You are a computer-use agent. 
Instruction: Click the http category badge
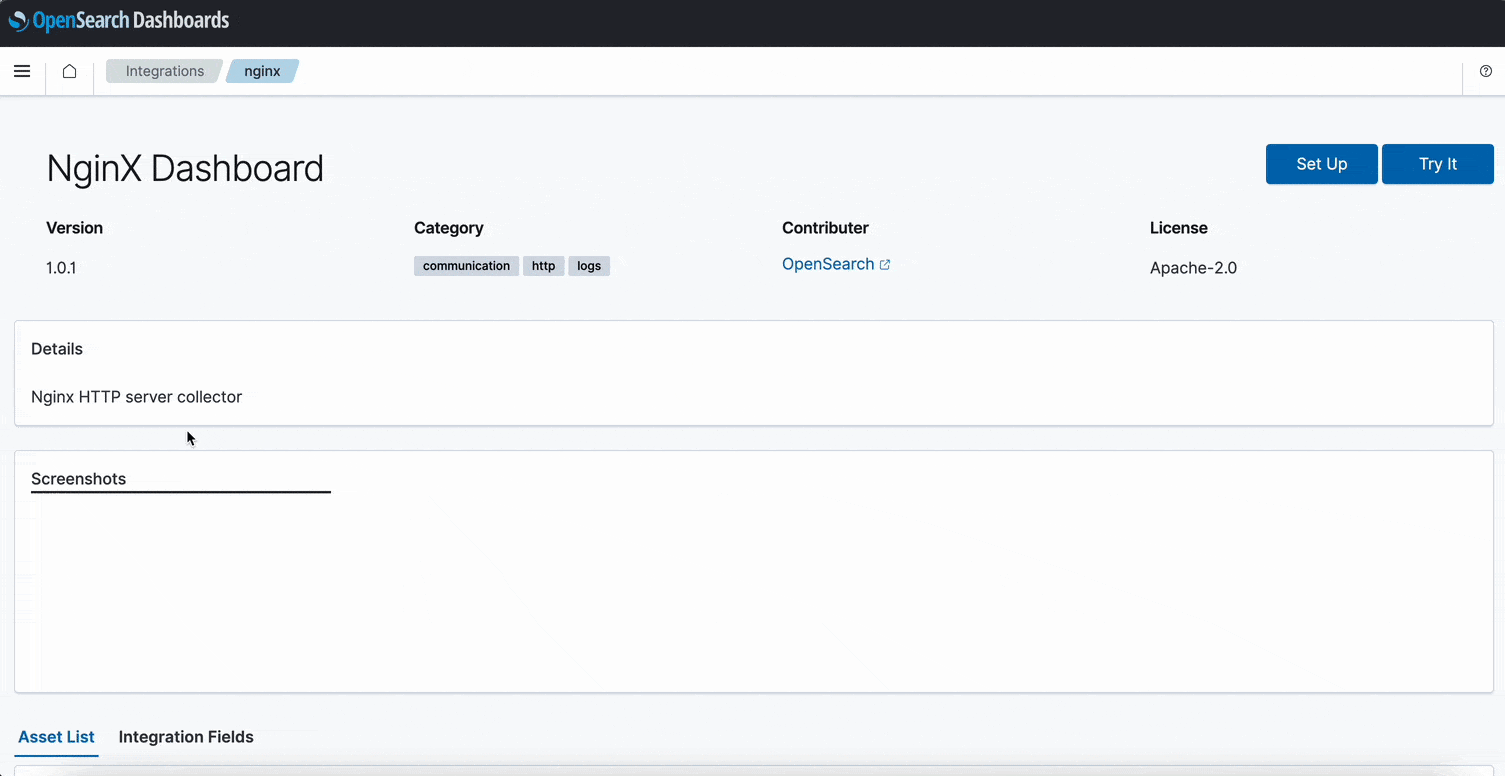544,266
